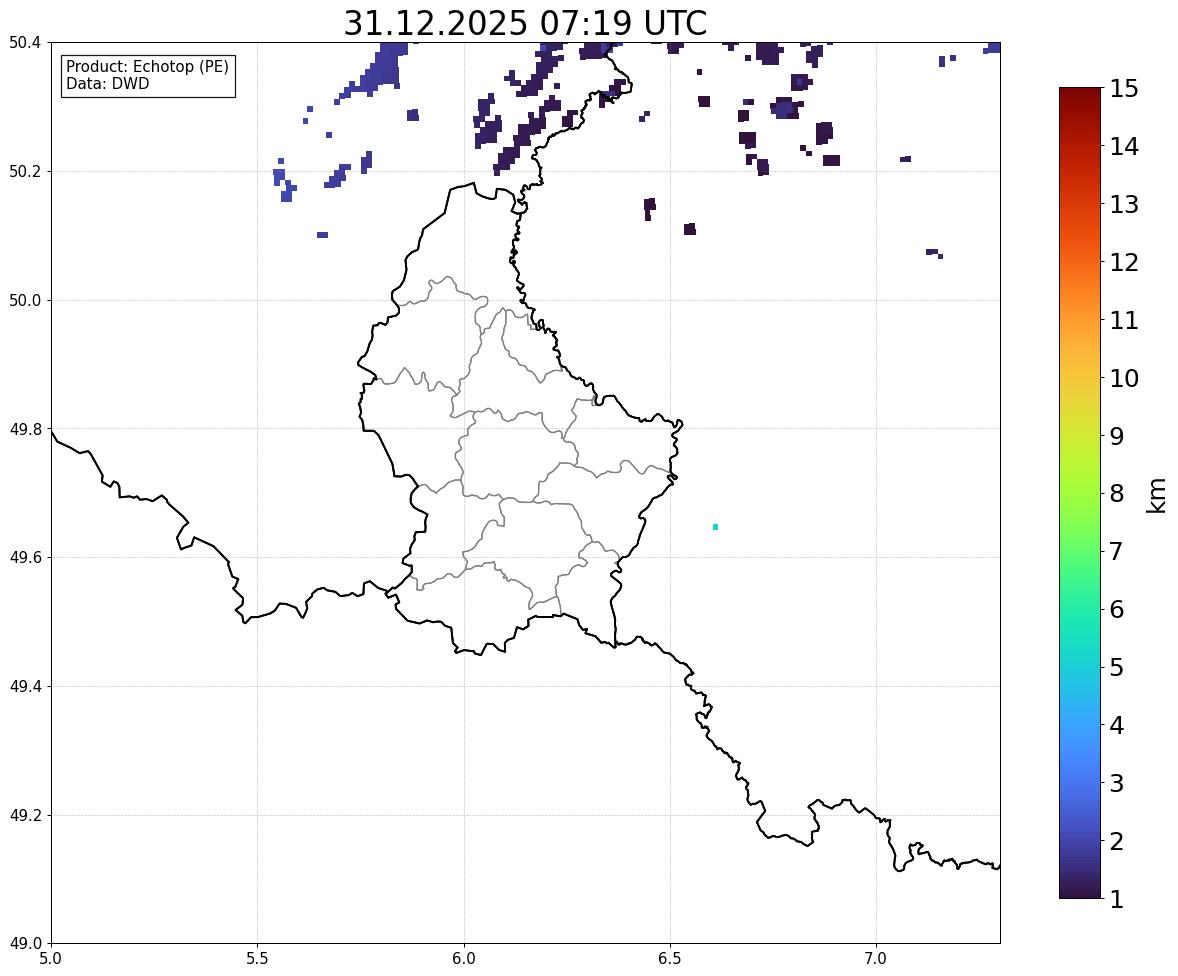Click the dark purple bottom of the colorbar
The image size is (1178, 976).
pyautogui.click(x=1080, y=888)
